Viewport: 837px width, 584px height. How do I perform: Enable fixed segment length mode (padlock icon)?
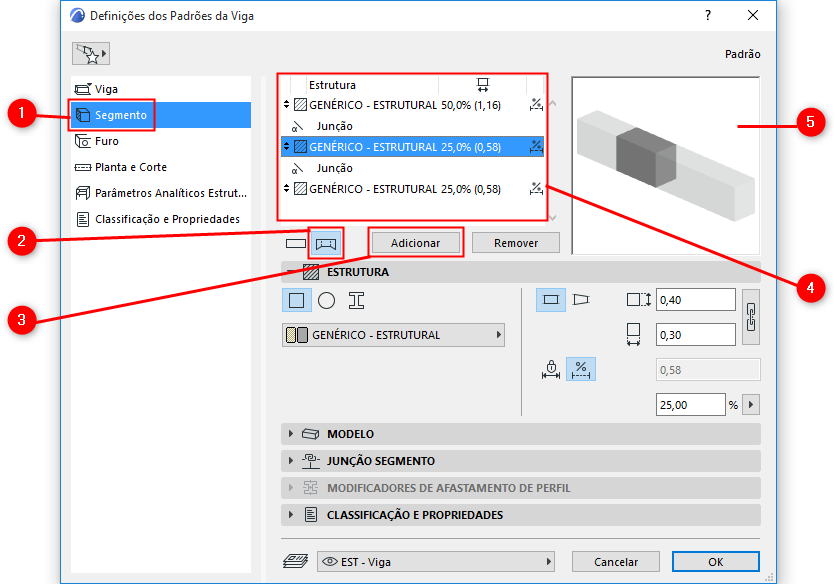(552, 368)
